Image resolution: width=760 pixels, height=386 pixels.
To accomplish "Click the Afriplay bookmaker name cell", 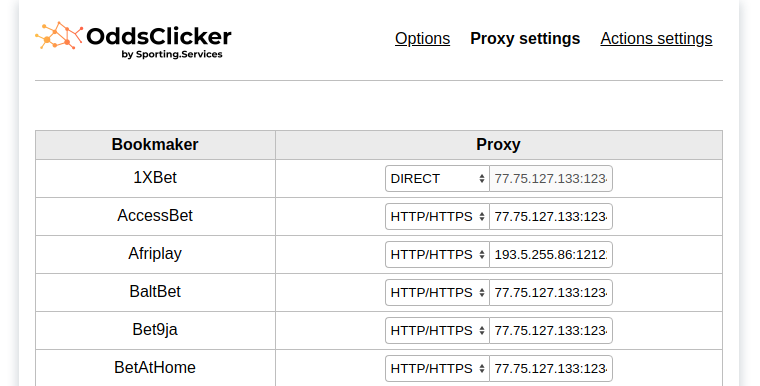I will click(x=155, y=254).
